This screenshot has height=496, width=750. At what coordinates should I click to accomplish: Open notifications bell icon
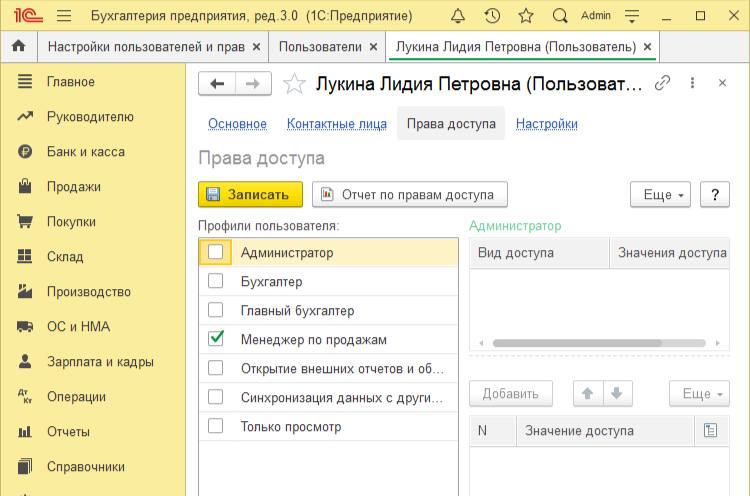pos(458,16)
